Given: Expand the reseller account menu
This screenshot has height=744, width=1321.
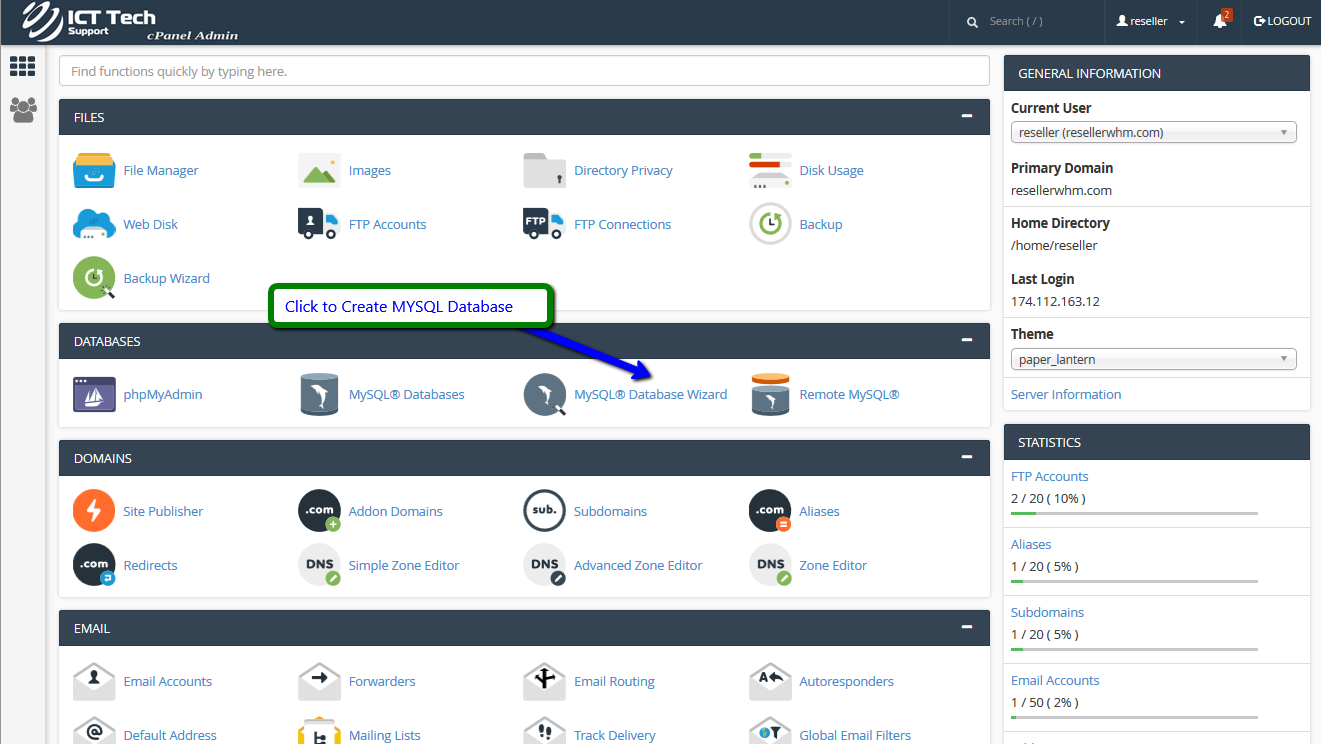Looking at the screenshot, I should point(1151,21).
